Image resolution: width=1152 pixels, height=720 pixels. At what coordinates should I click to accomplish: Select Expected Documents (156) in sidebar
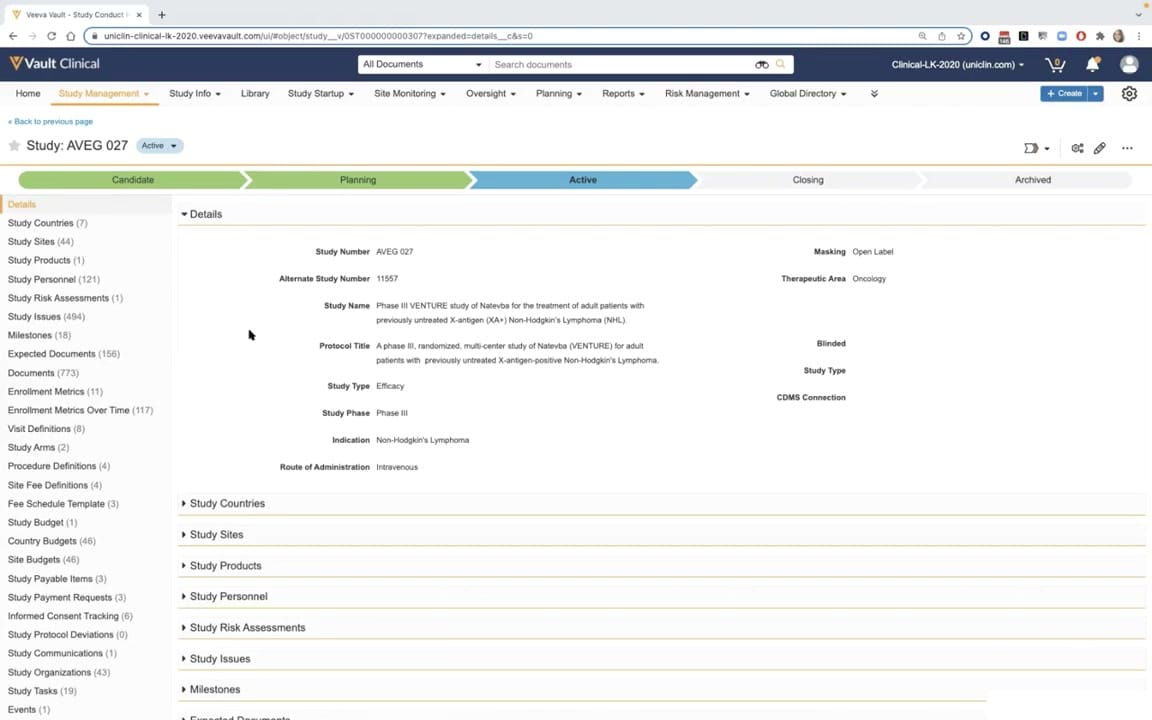pyautogui.click(x=63, y=354)
